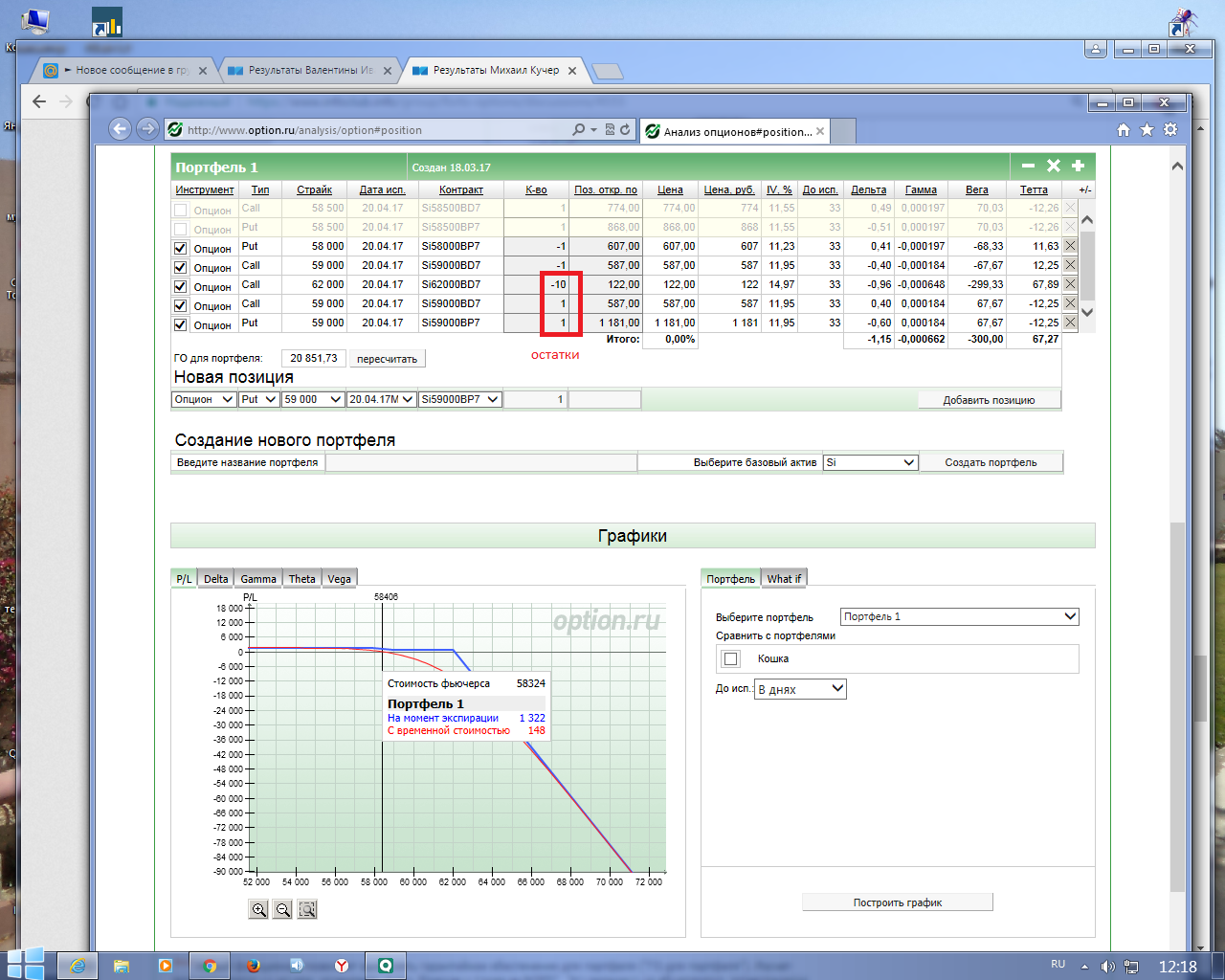Sort by the Страйк column header
1225x980 pixels.
314,189
